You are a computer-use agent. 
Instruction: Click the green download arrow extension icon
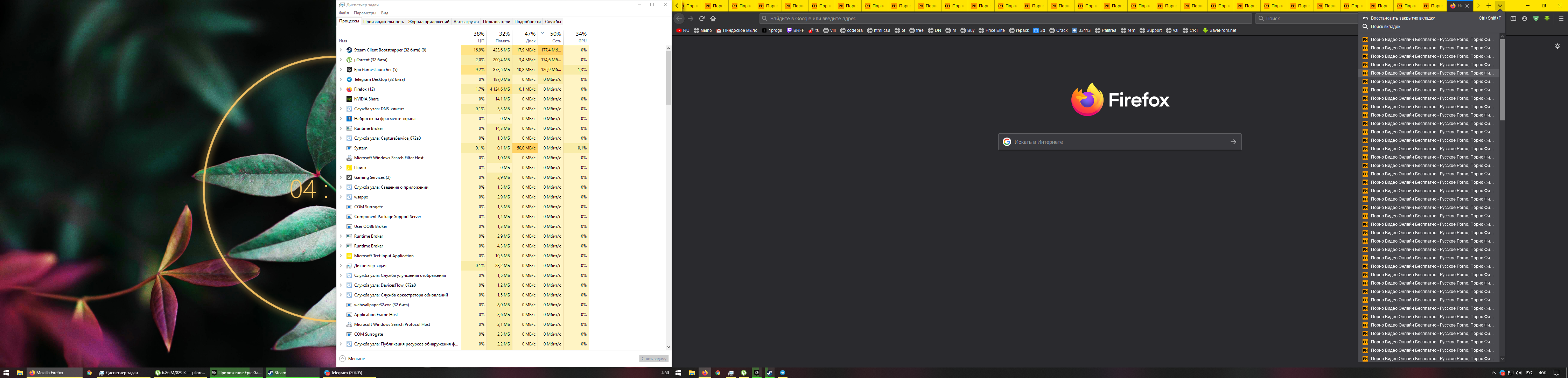pyautogui.click(x=1547, y=19)
